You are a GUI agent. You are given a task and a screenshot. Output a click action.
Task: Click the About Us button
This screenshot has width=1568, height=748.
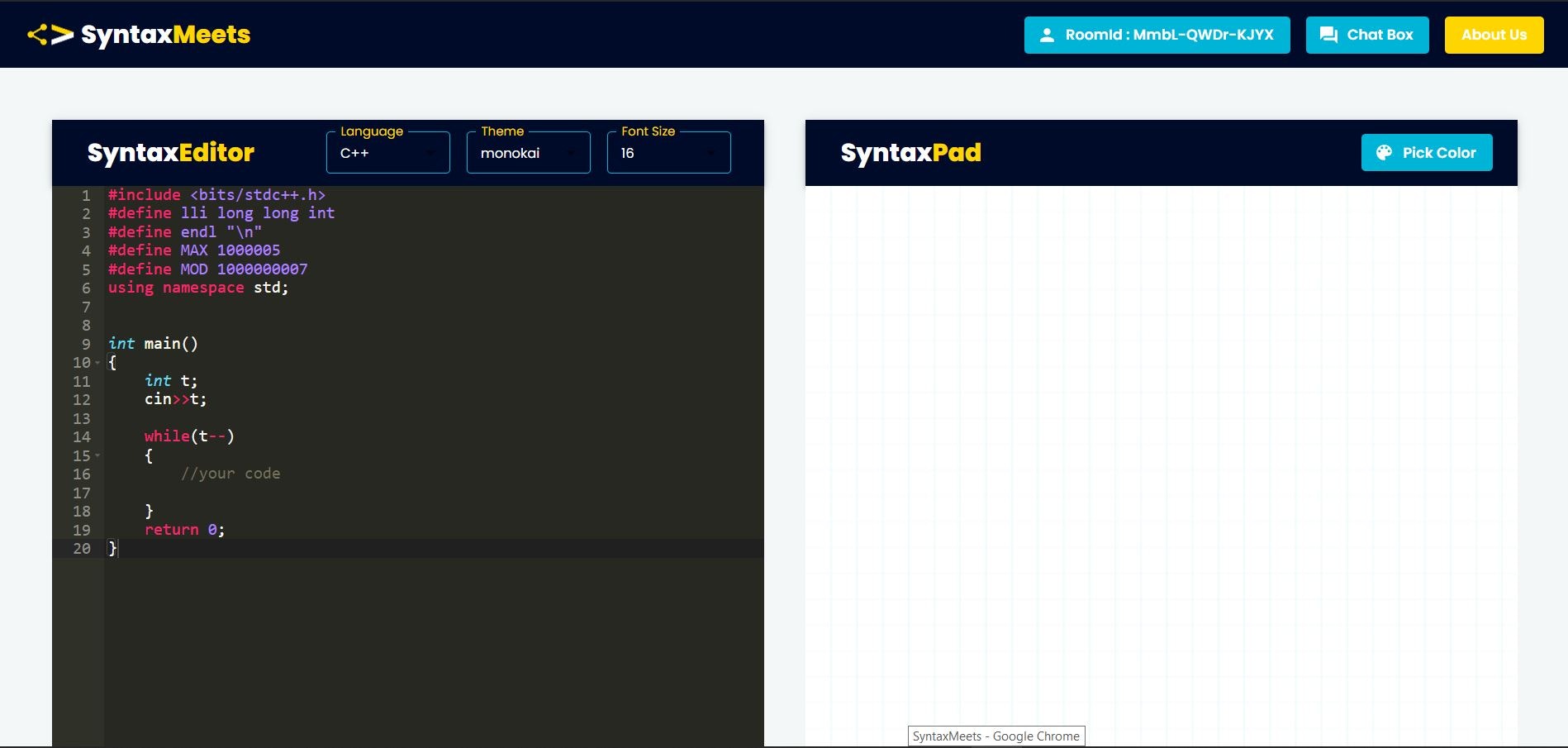pos(1494,35)
